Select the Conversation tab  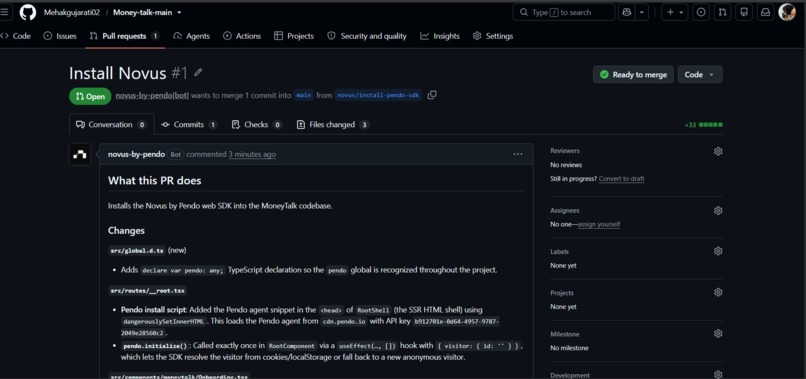click(112, 124)
